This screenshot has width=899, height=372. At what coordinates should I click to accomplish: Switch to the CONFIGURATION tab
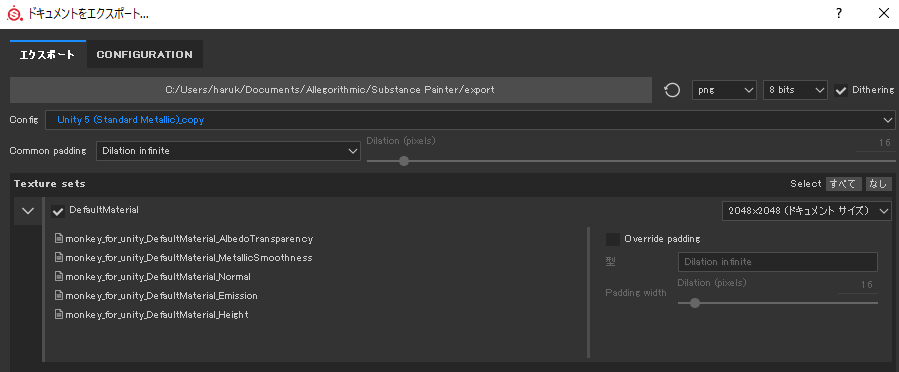point(144,54)
